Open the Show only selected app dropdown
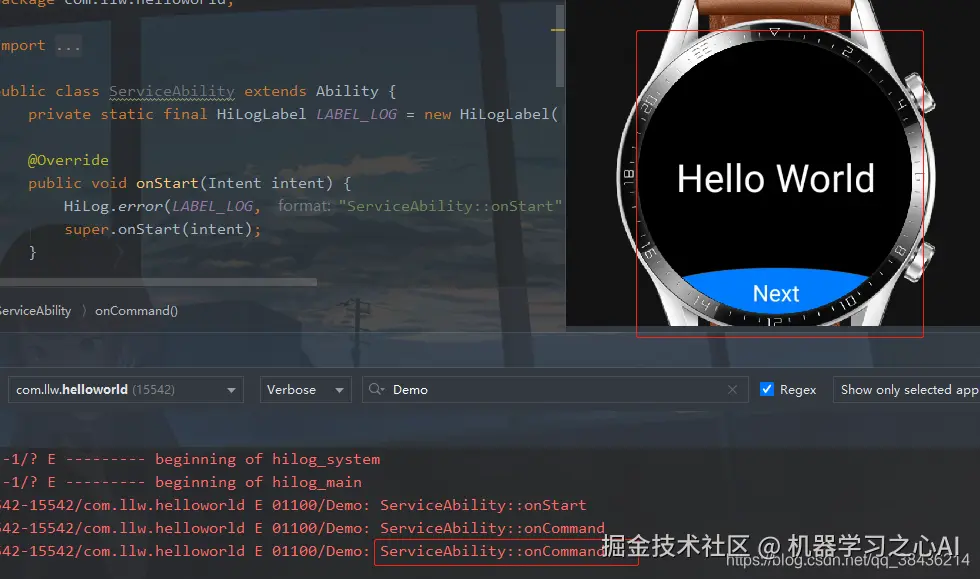Screen dimensions: 980x579 (908, 390)
